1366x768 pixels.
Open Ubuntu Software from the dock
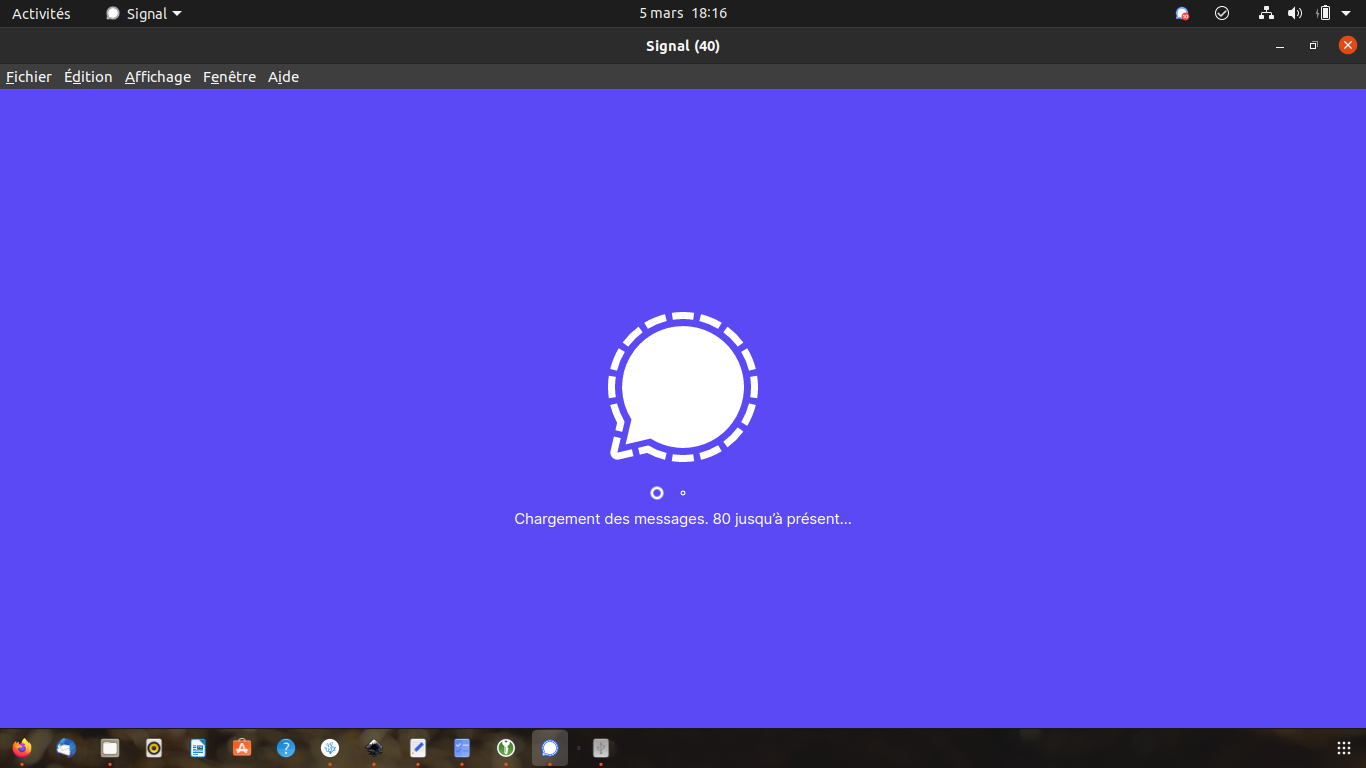[x=242, y=747]
